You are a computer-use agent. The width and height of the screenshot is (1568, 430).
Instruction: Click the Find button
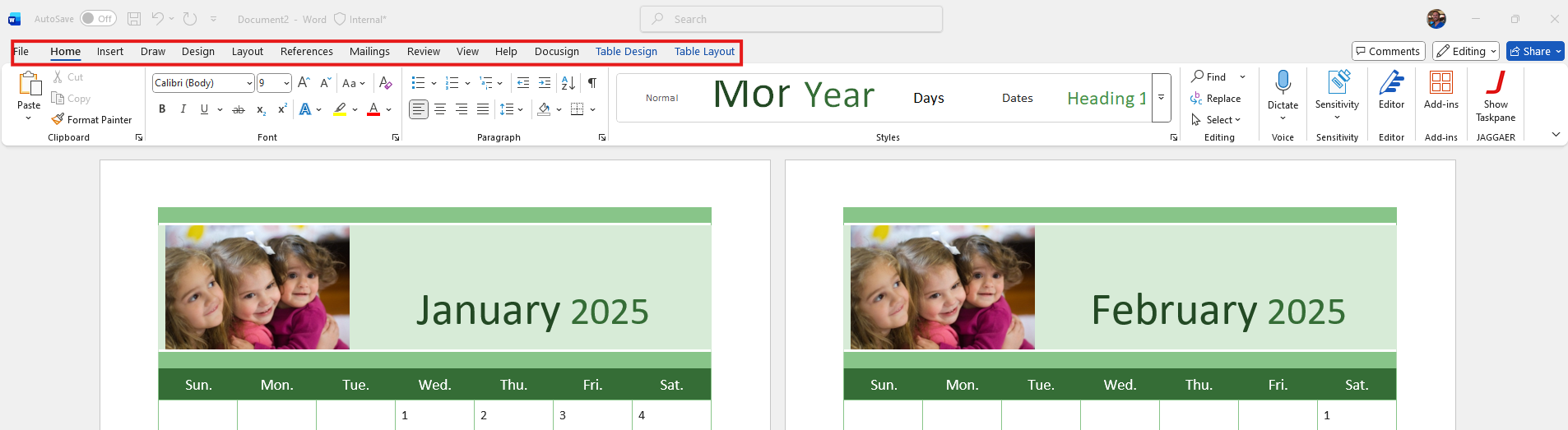1209,76
